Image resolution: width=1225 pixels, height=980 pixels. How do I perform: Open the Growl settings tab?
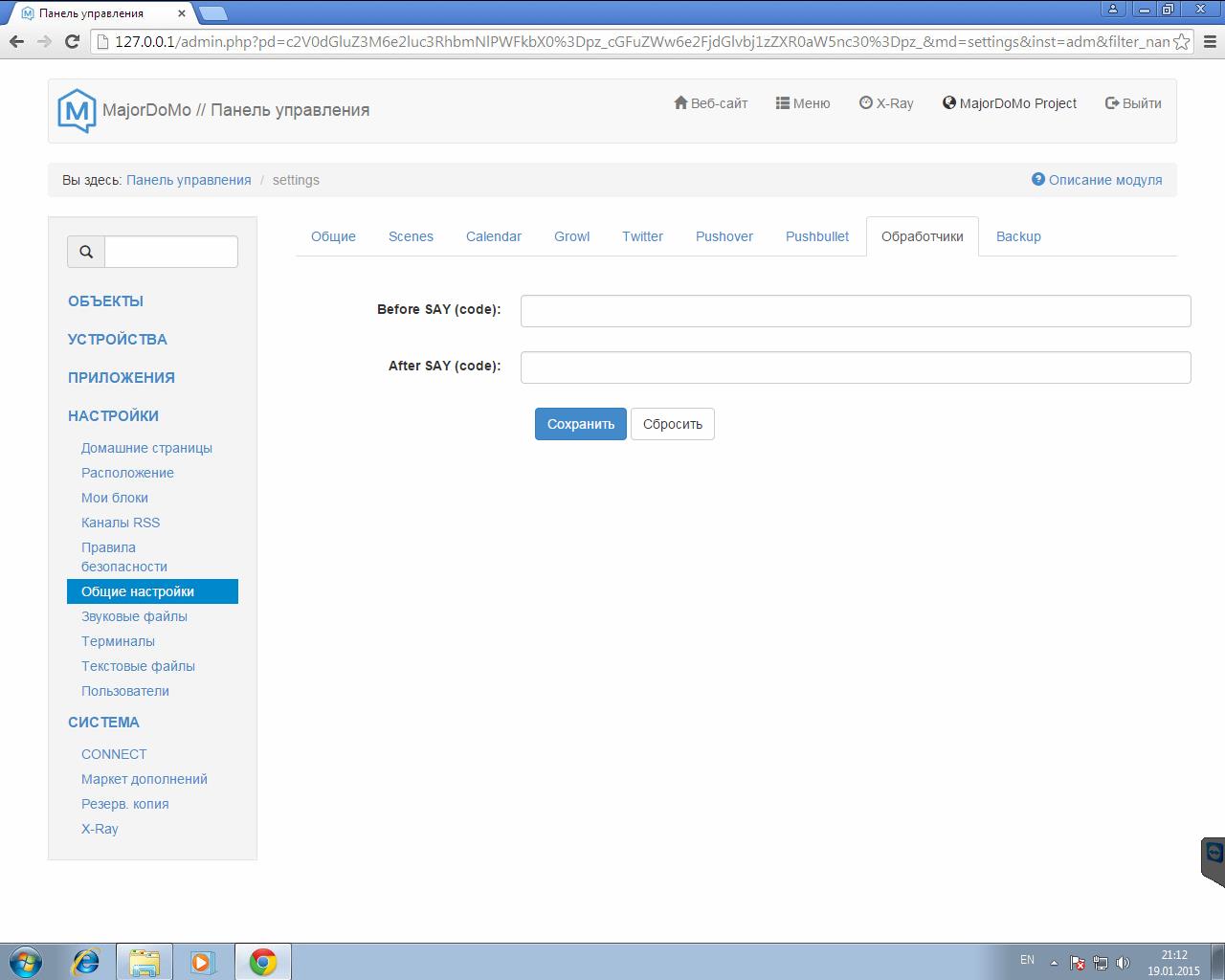click(x=571, y=236)
